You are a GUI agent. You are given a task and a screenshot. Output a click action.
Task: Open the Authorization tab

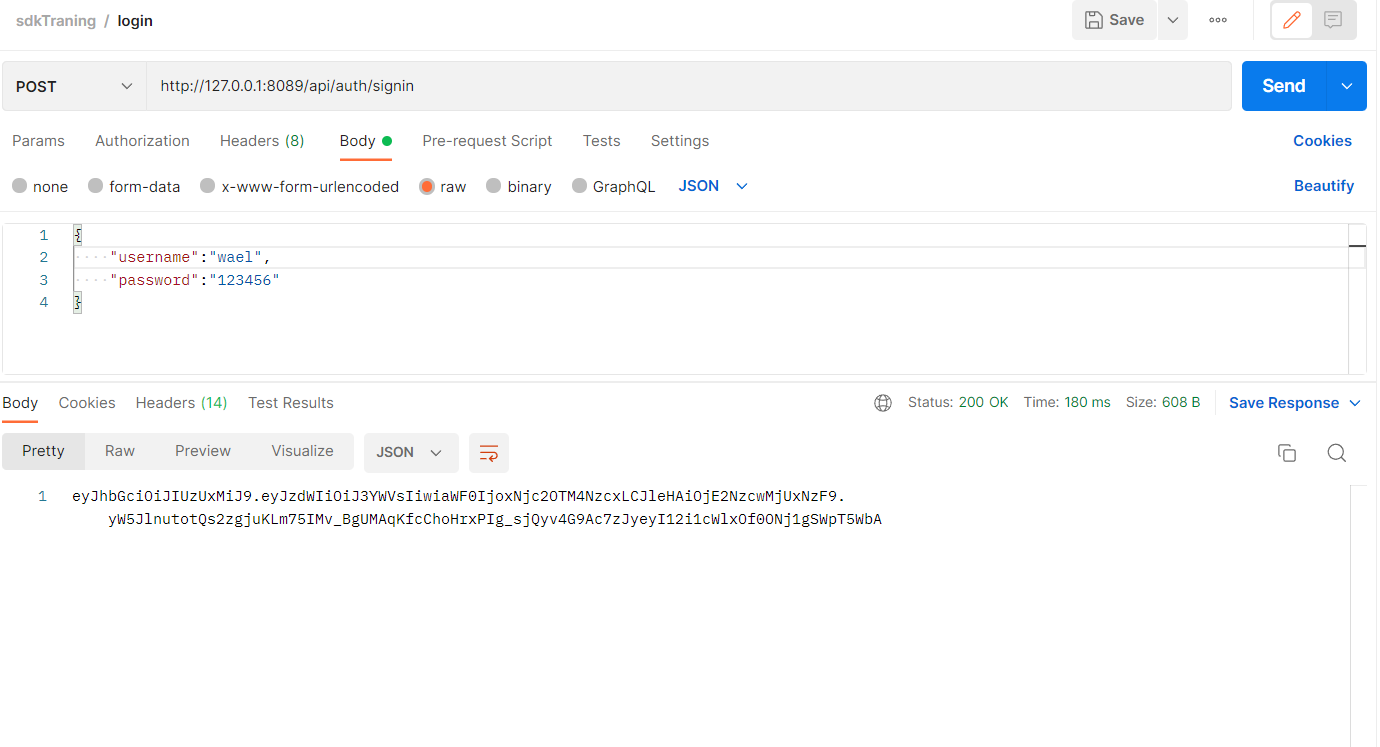click(x=142, y=141)
